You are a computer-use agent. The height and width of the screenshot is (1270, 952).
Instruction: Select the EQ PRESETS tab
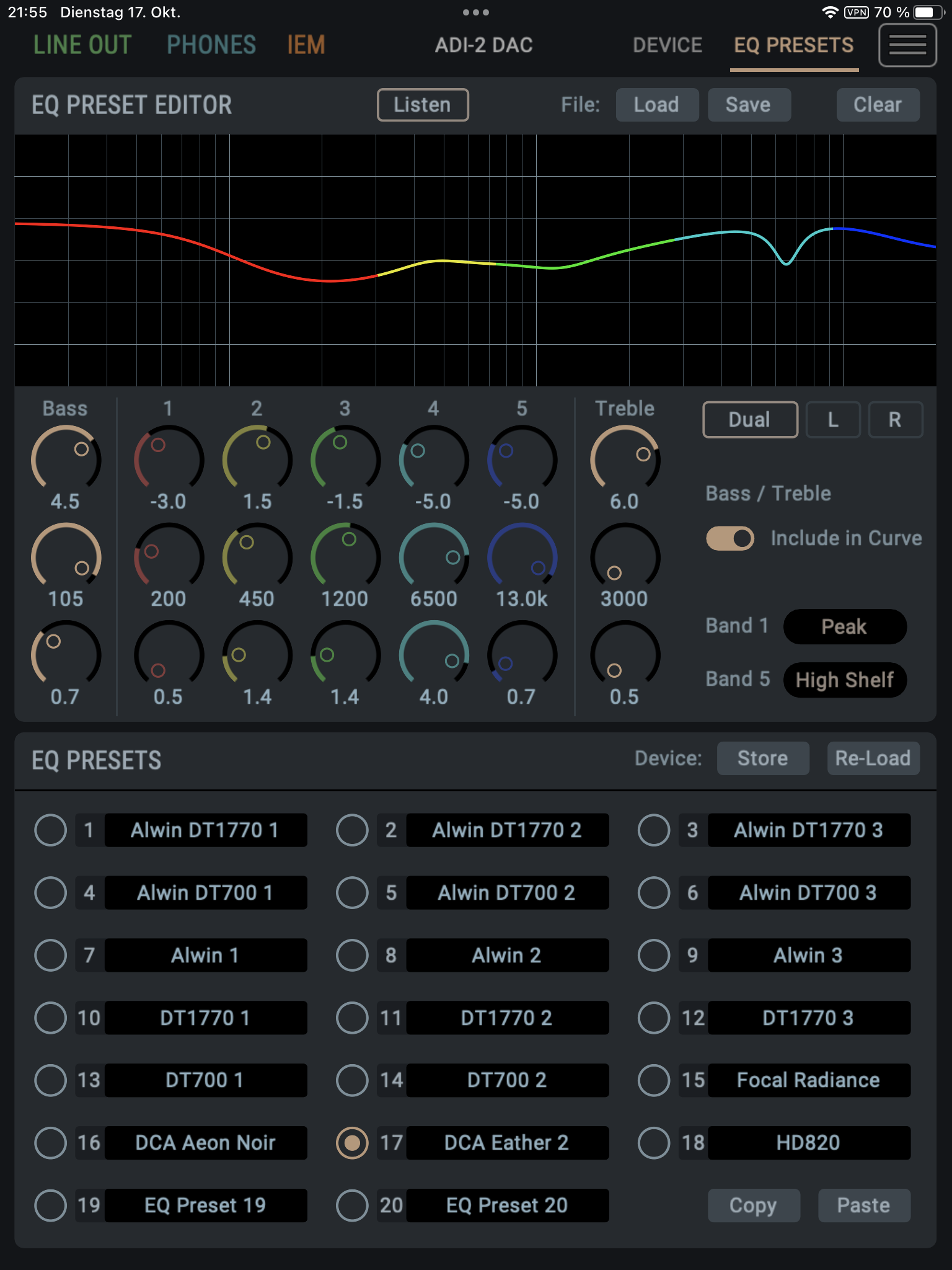[x=794, y=45]
